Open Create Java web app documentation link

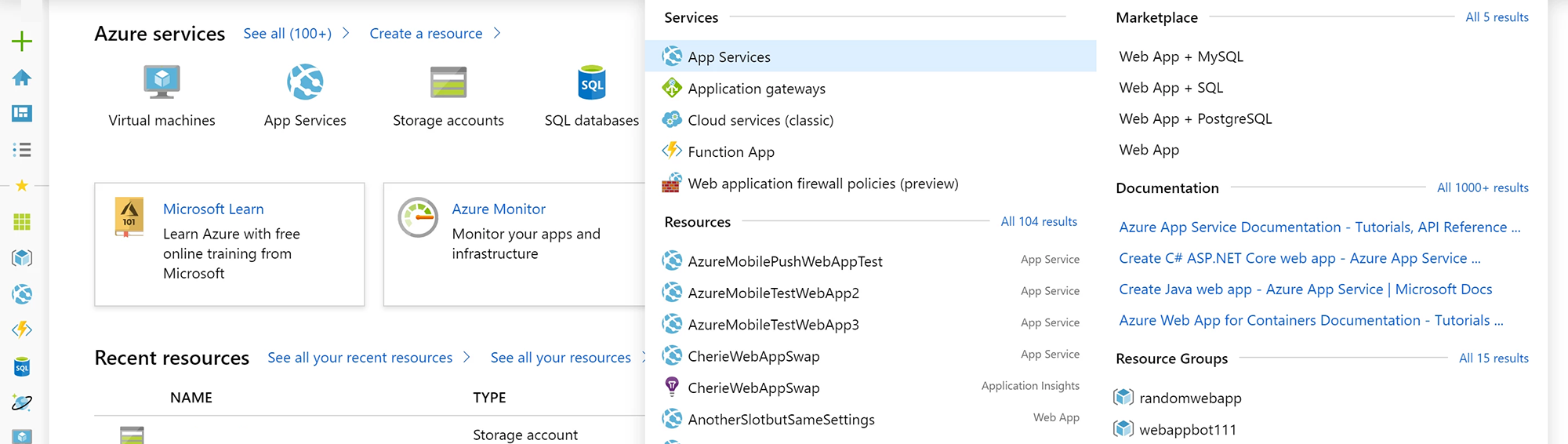point(1305,289)
